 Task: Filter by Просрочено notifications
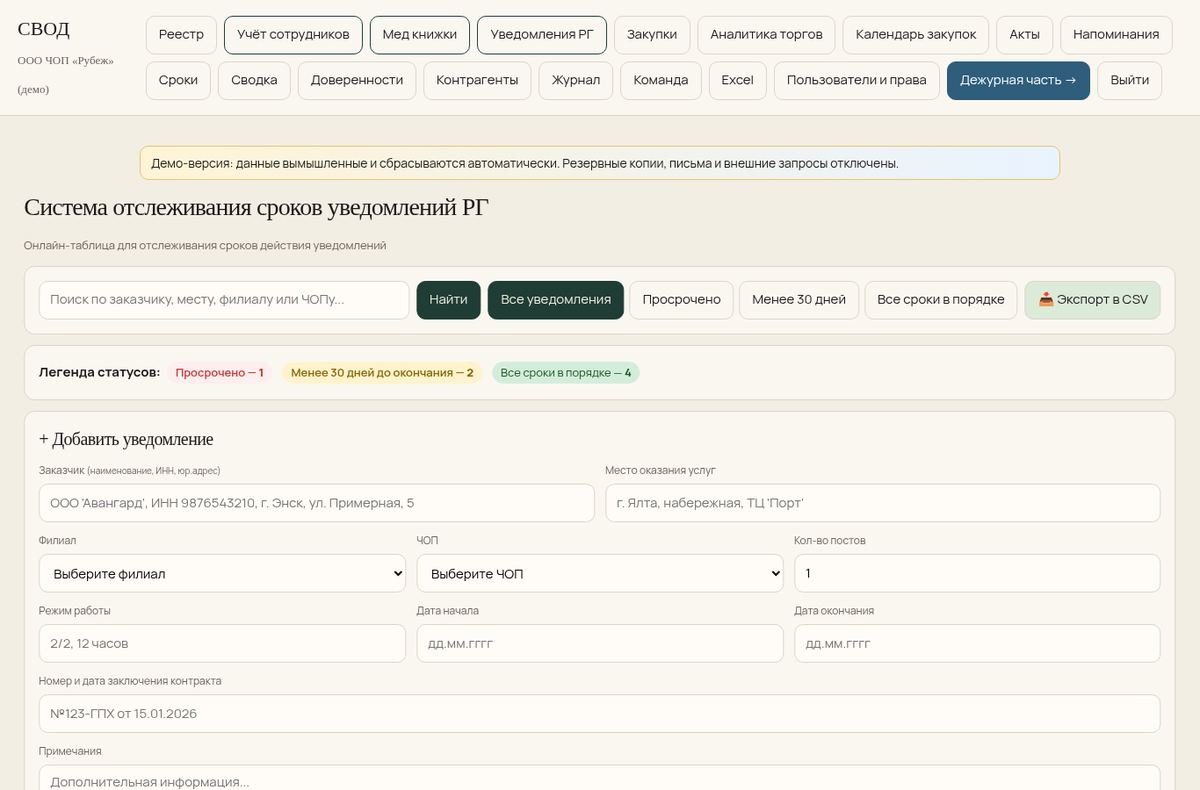[x=681, y=300]
